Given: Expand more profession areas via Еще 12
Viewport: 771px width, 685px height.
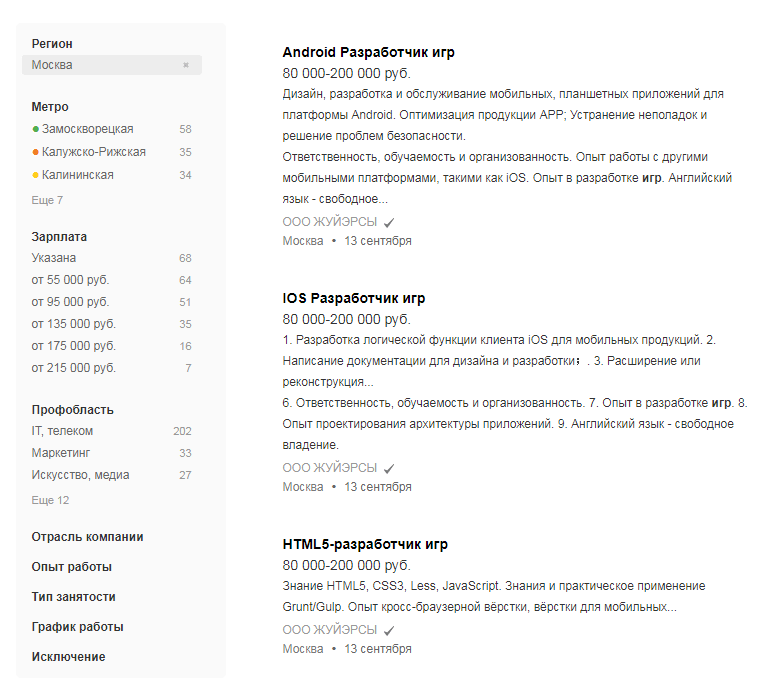Looking at the screenshot, I should [50, 500].
